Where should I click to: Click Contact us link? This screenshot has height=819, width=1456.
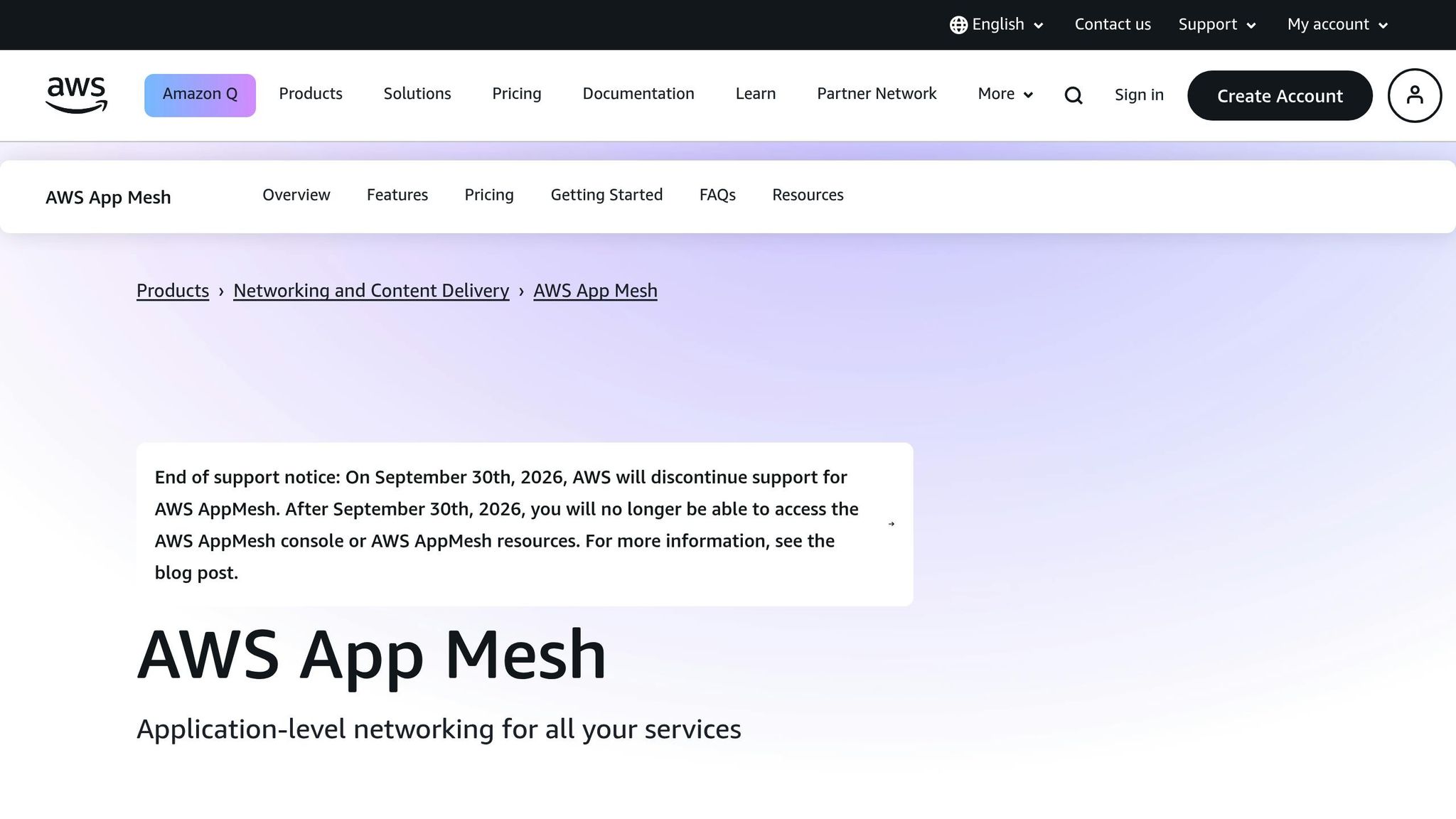click(1113, 25)
